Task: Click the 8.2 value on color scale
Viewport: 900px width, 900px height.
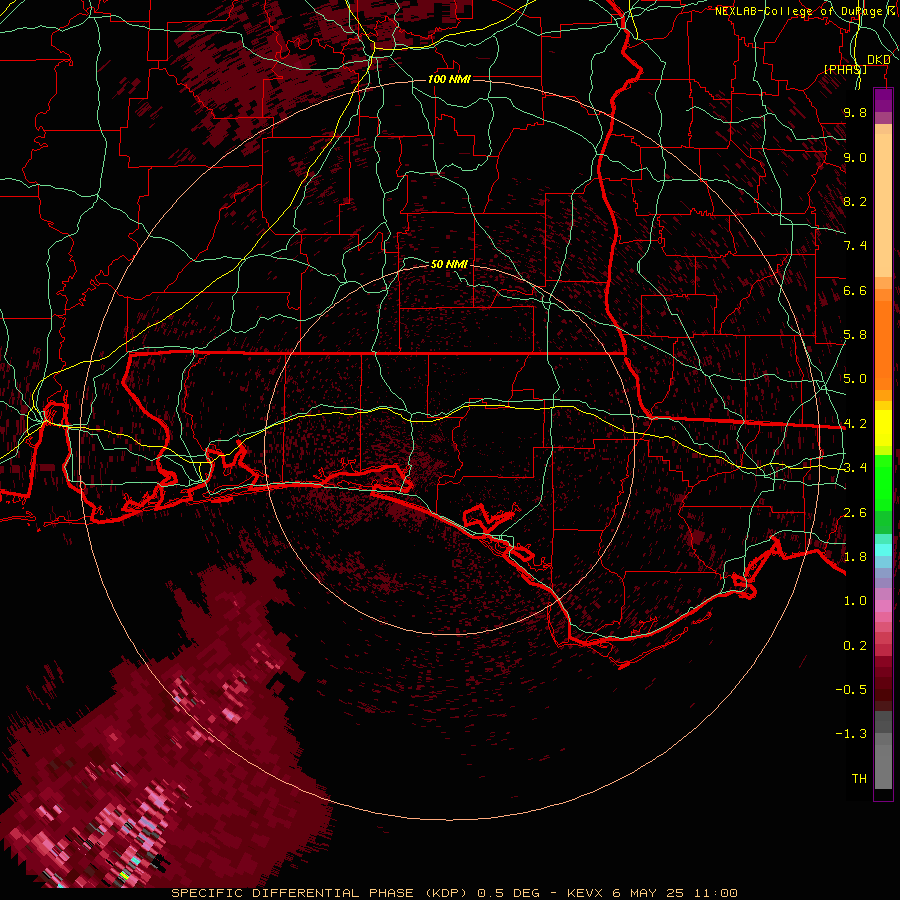Action: pos(855,201)
